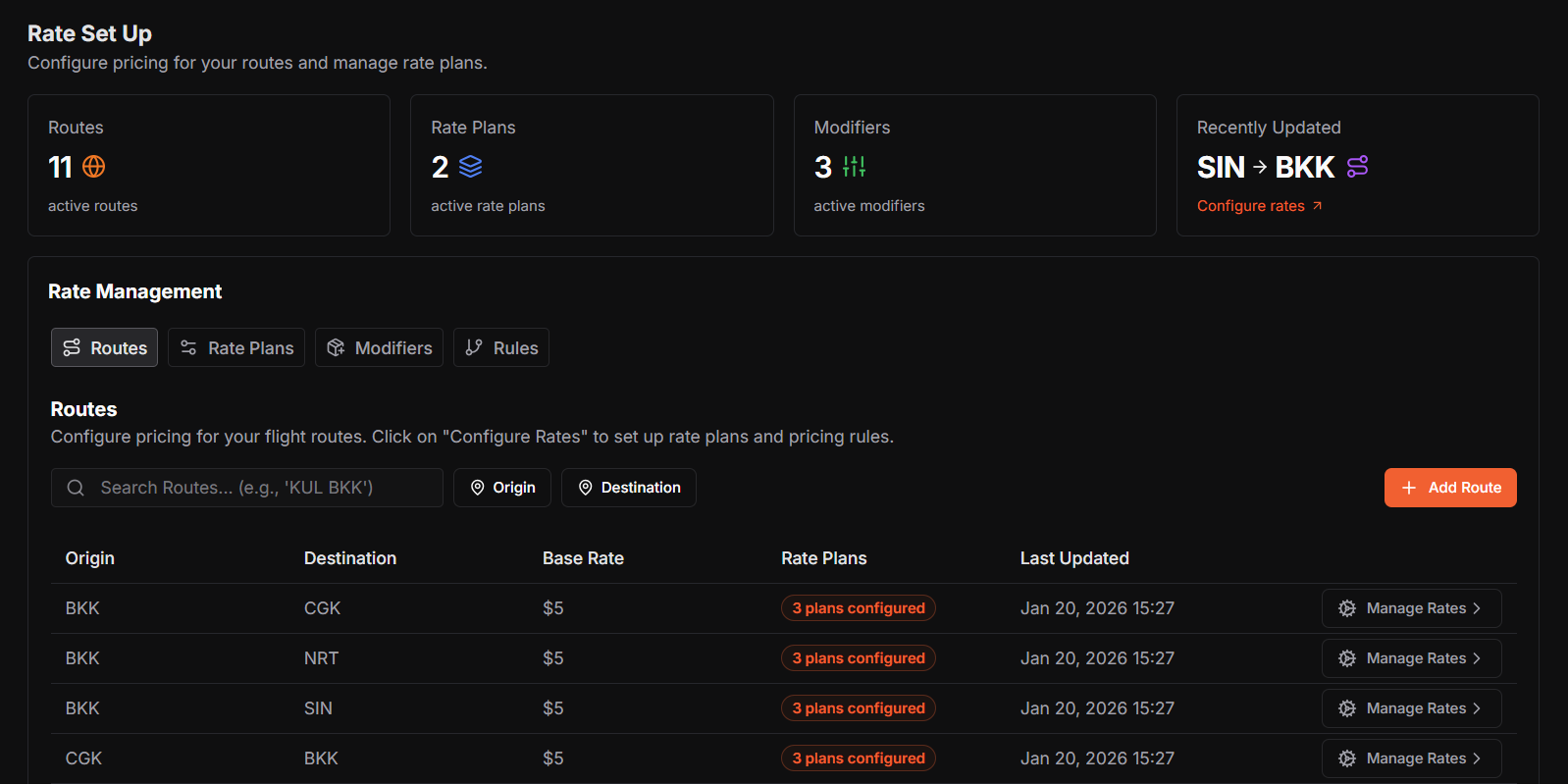1568x784 pixels.
Task: Click the 2 active rate plans count
Action: 440,167
